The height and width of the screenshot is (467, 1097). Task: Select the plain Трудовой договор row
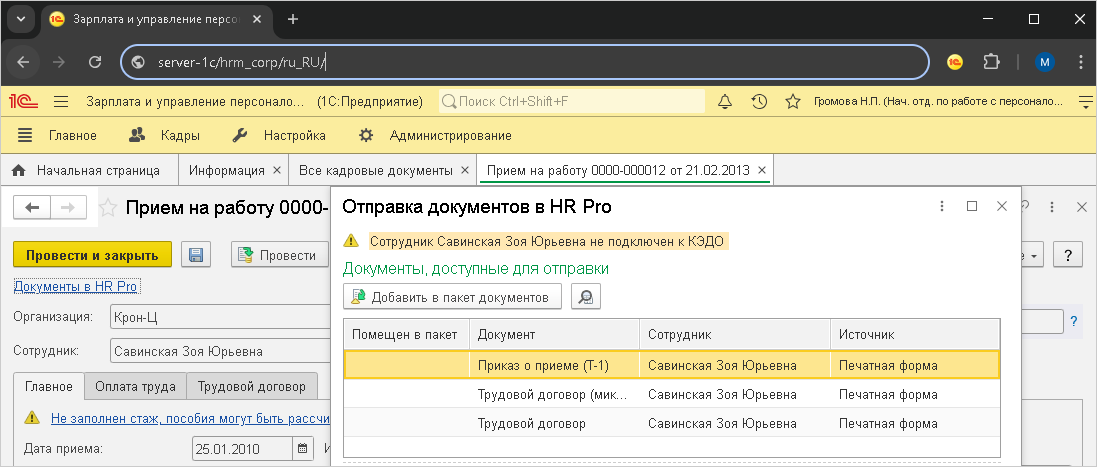(672, 424)
